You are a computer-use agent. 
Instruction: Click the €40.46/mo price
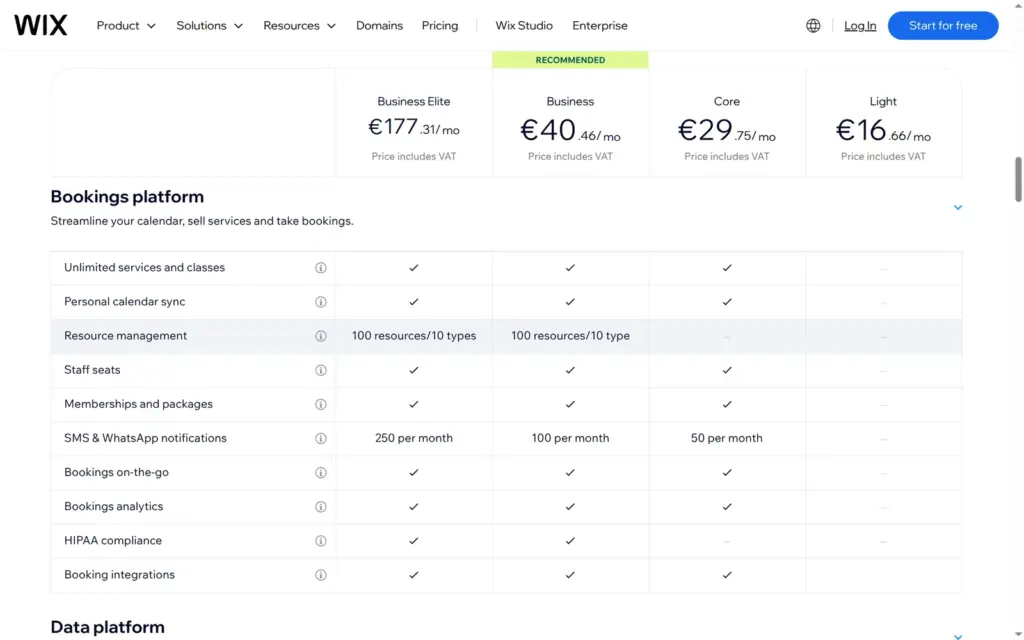click(570, 130)
